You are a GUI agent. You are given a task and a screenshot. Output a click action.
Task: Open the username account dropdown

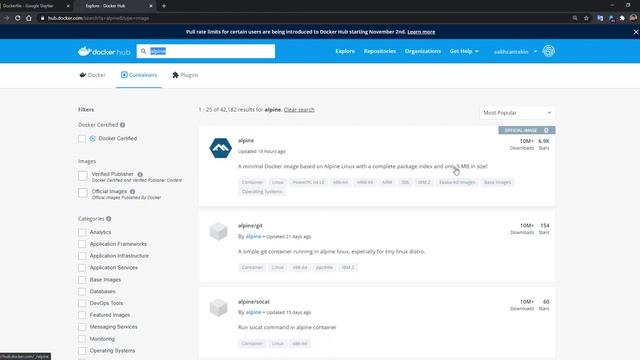515,52
